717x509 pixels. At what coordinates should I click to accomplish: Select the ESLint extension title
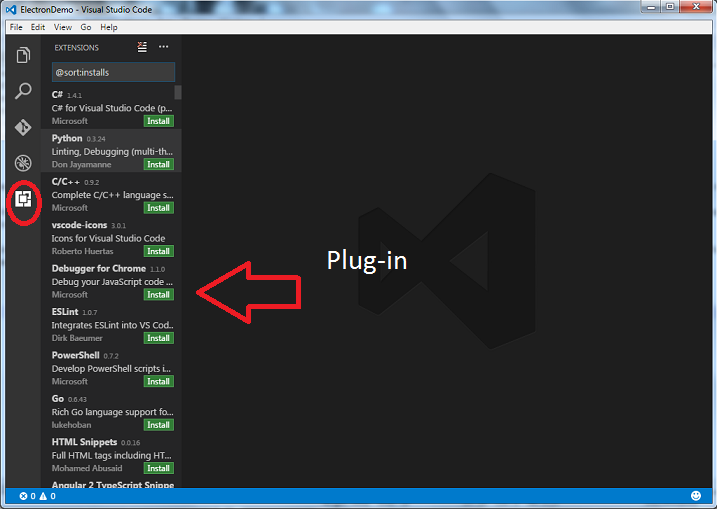pyautogui.click(x=65, y=312)
